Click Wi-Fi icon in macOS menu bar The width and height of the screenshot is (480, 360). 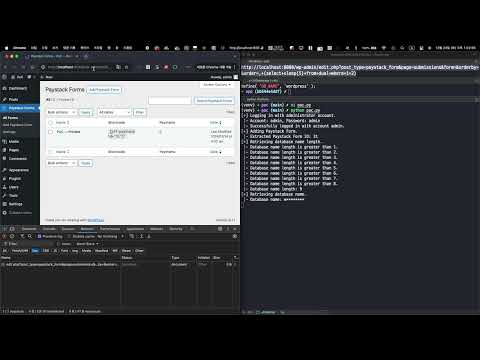(x=384, y=48)
